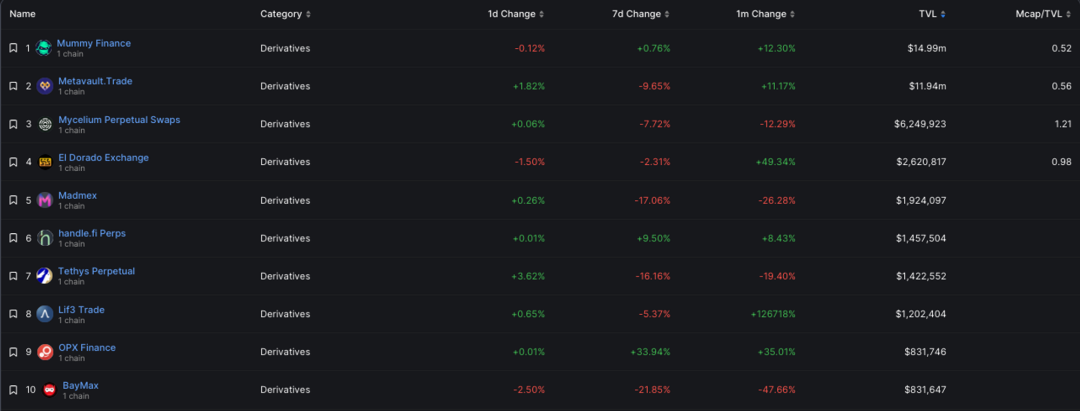Bookmark Mummy Finance row
Screen dimensions: 1080x411
(13, 48)
